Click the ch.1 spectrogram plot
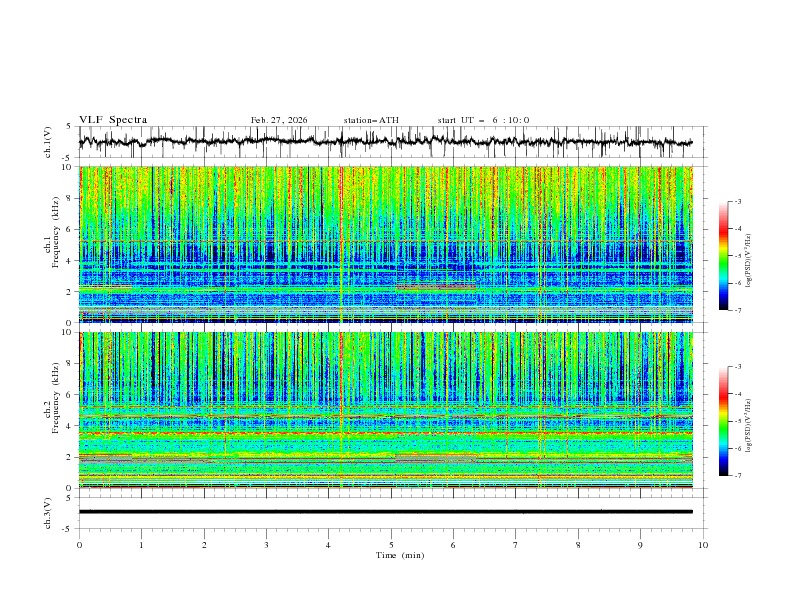The width and height of the screenshot is (792, 612). click(x=386, y=244)
